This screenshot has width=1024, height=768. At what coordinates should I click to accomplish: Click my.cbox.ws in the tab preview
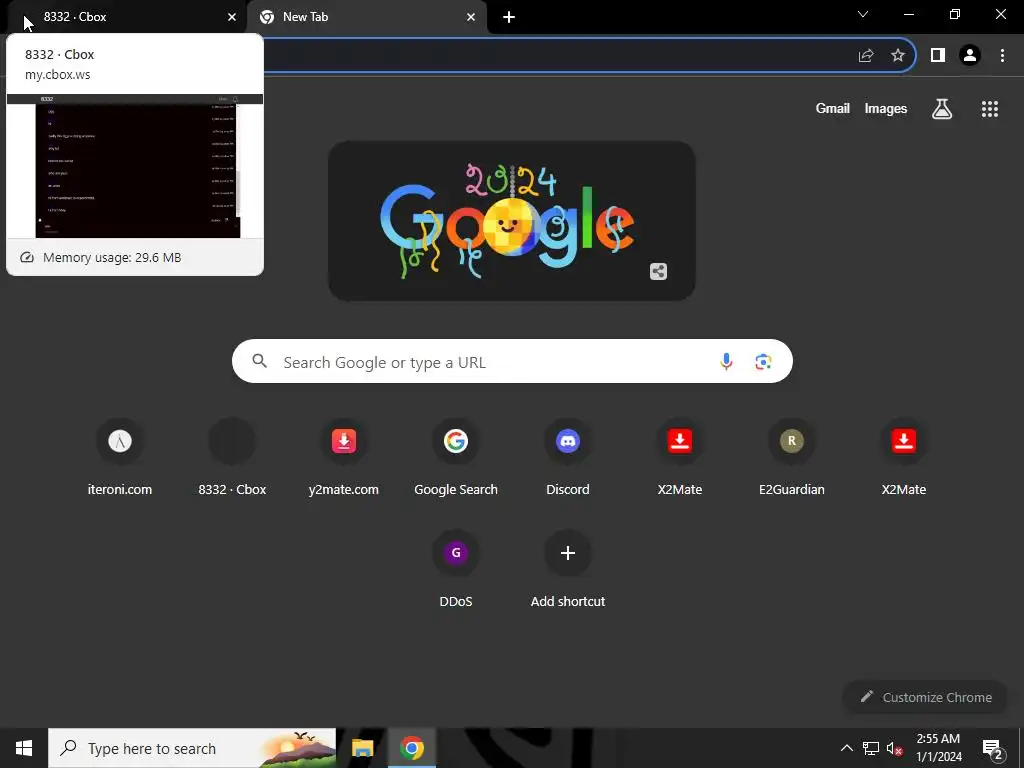pyautogui.click(x=57, y=74)
